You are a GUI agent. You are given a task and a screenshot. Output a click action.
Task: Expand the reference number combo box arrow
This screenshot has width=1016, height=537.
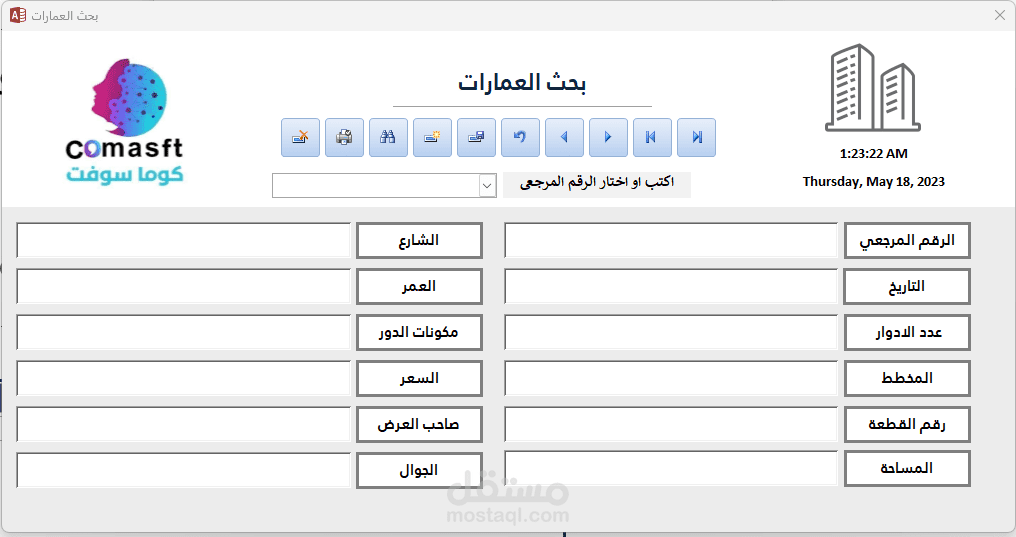click(487, 186)
